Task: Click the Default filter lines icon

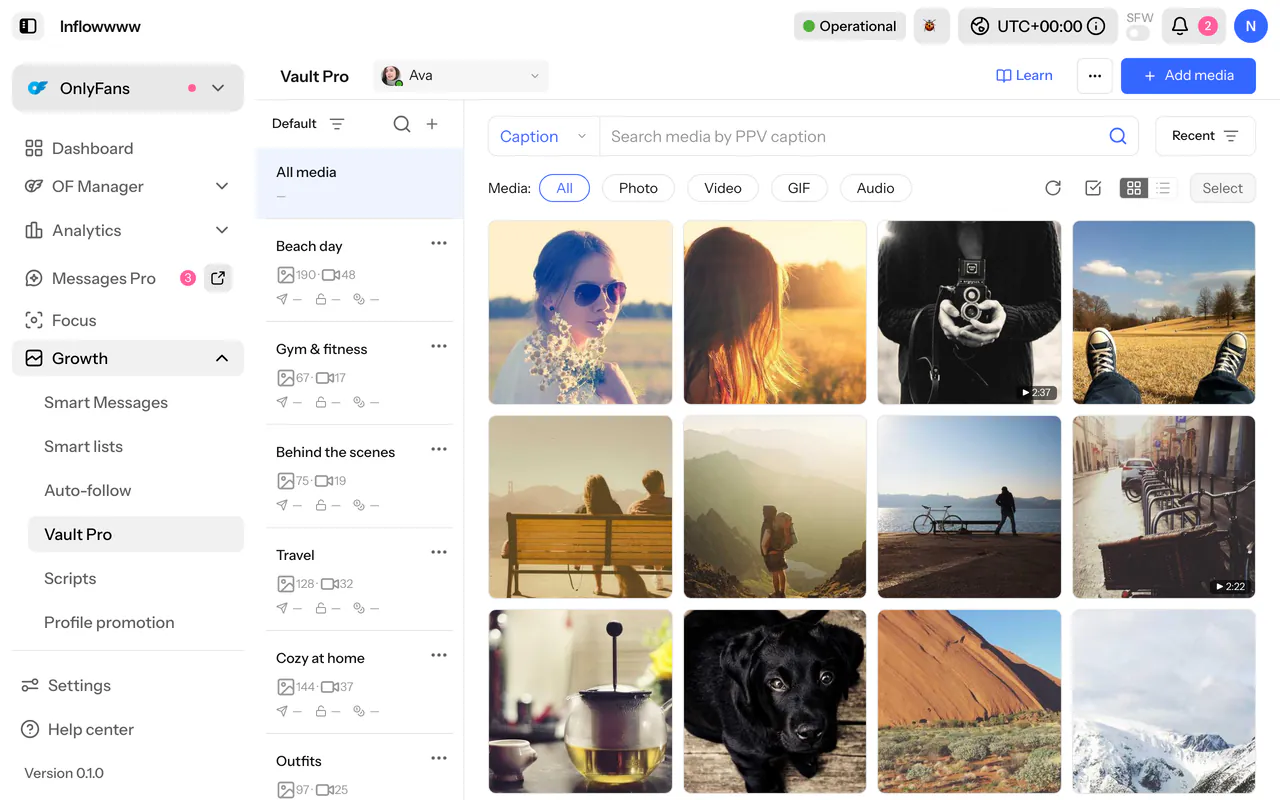Action: tap(337, 124)
